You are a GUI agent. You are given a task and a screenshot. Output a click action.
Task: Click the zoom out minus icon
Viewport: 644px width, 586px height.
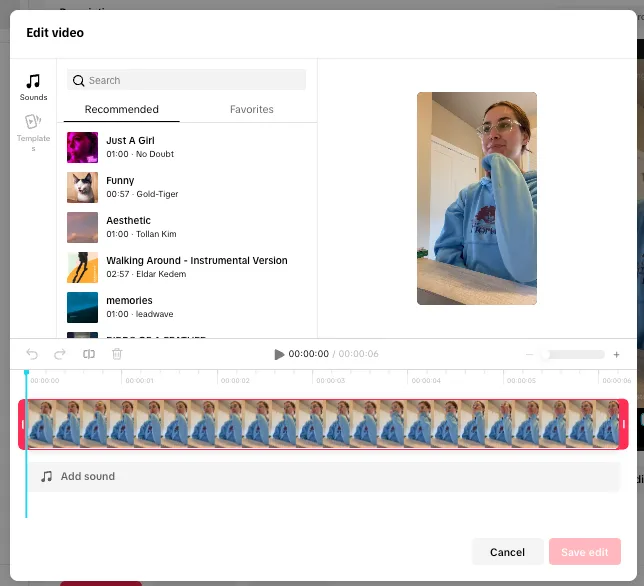[530, 354]
